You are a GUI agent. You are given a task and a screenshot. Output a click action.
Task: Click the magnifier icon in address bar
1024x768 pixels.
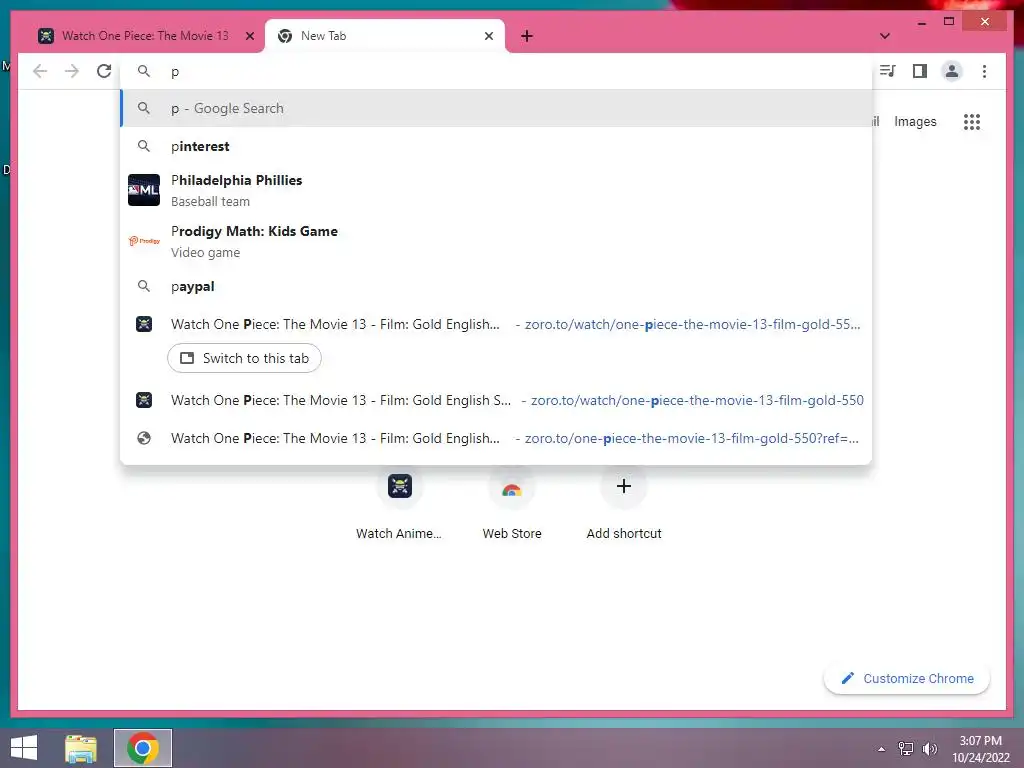144,71
